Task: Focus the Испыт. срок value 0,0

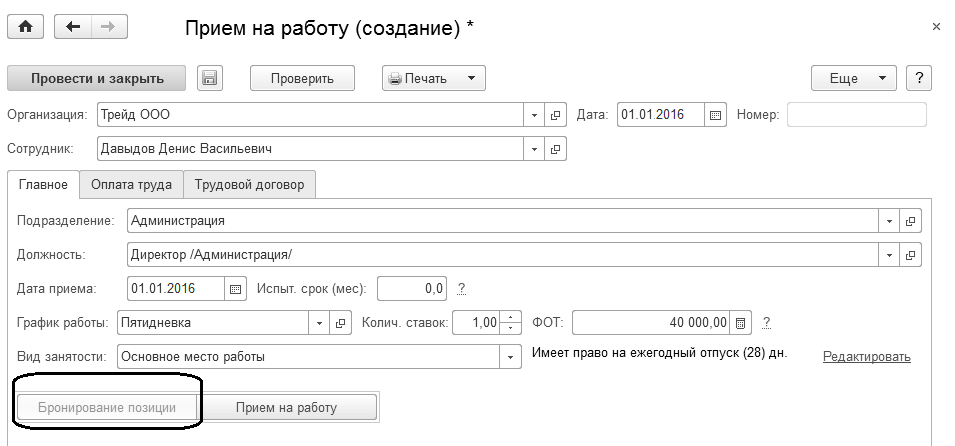Action: pyautogui.click(x=412, y=289)
